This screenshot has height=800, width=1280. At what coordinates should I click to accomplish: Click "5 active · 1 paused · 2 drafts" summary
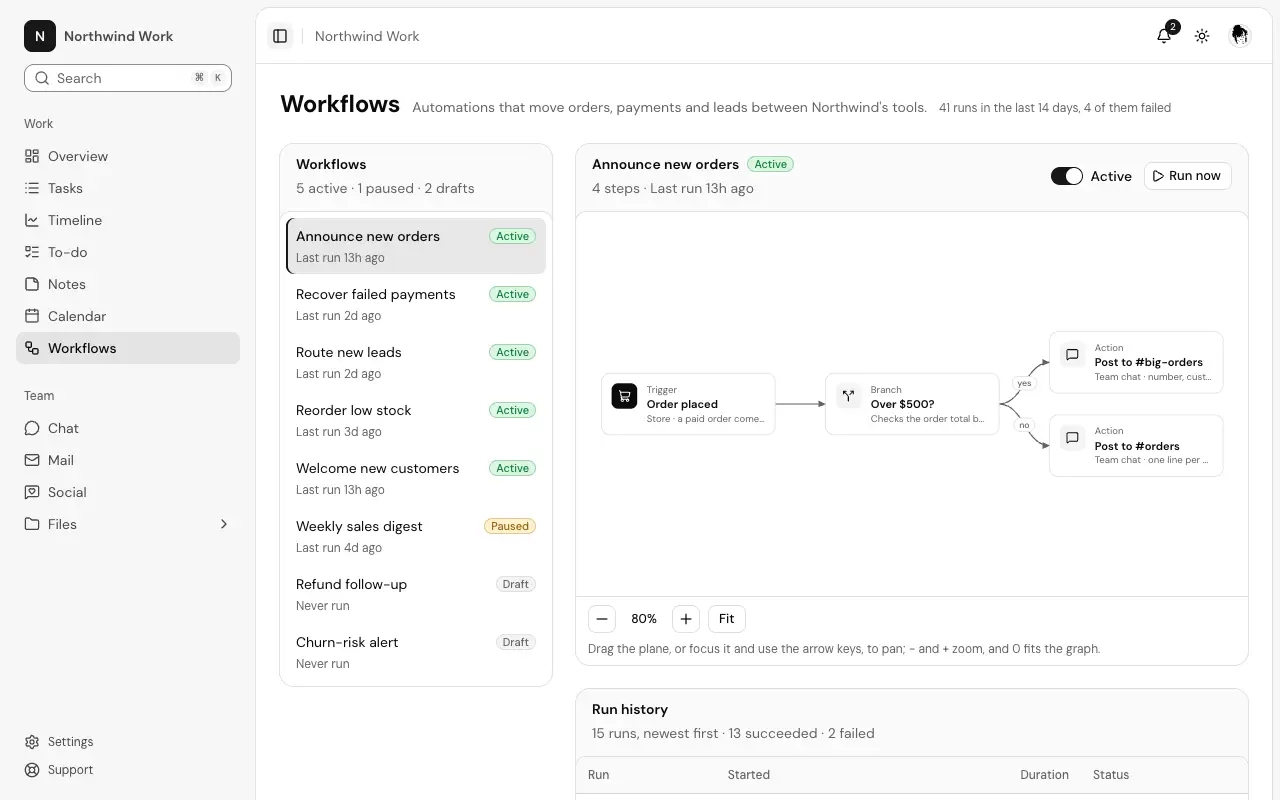(x=385, y=188)
